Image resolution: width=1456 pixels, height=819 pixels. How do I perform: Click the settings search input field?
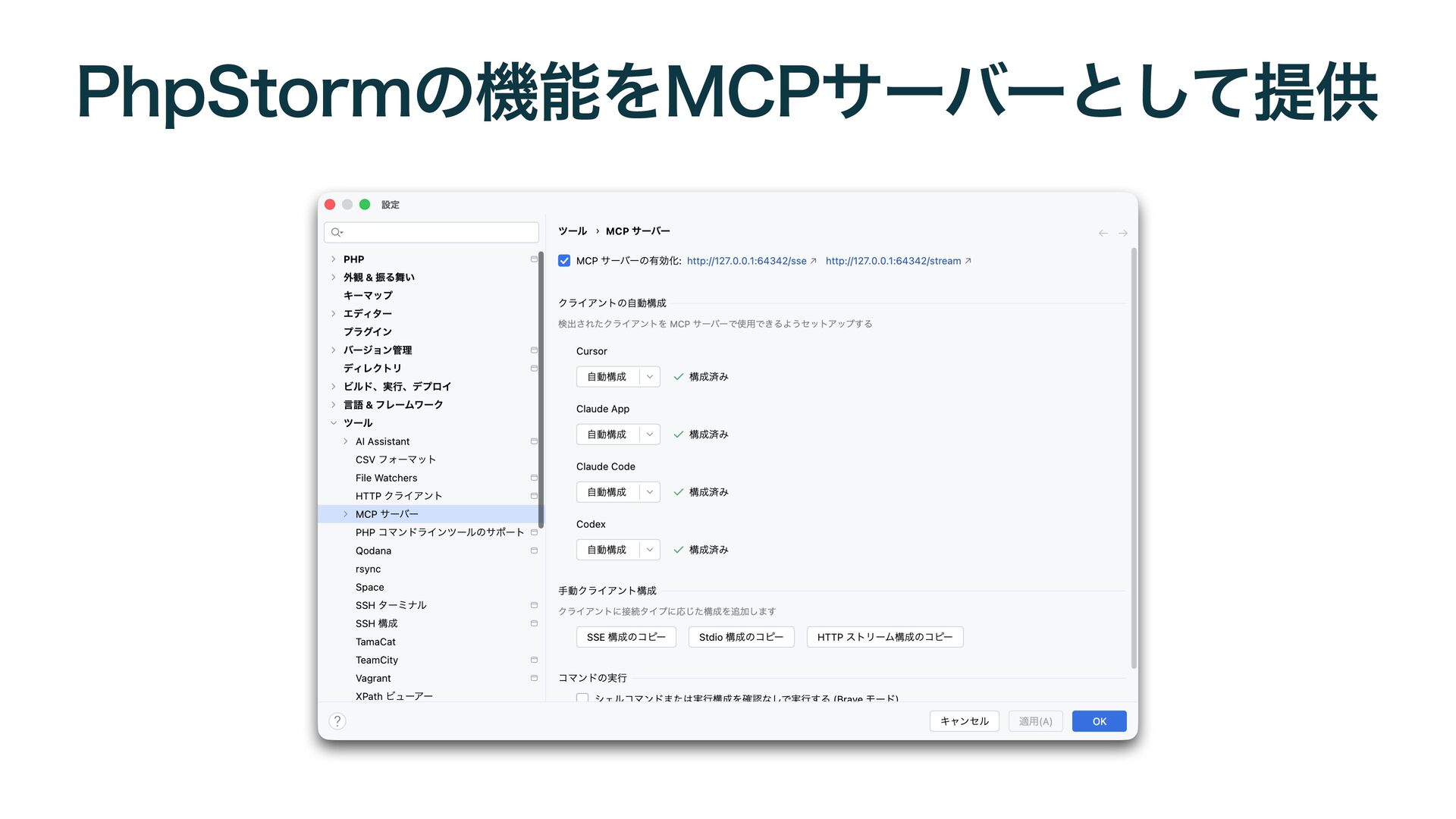[440, 232]
